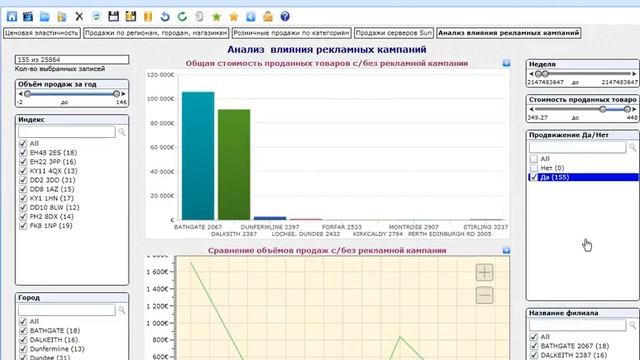Click right handle of Стоимость проданных товаров slider
Image resolution: width=640 pixels, height=360 pixels.
pyautogui.click(x=627, y=109)
